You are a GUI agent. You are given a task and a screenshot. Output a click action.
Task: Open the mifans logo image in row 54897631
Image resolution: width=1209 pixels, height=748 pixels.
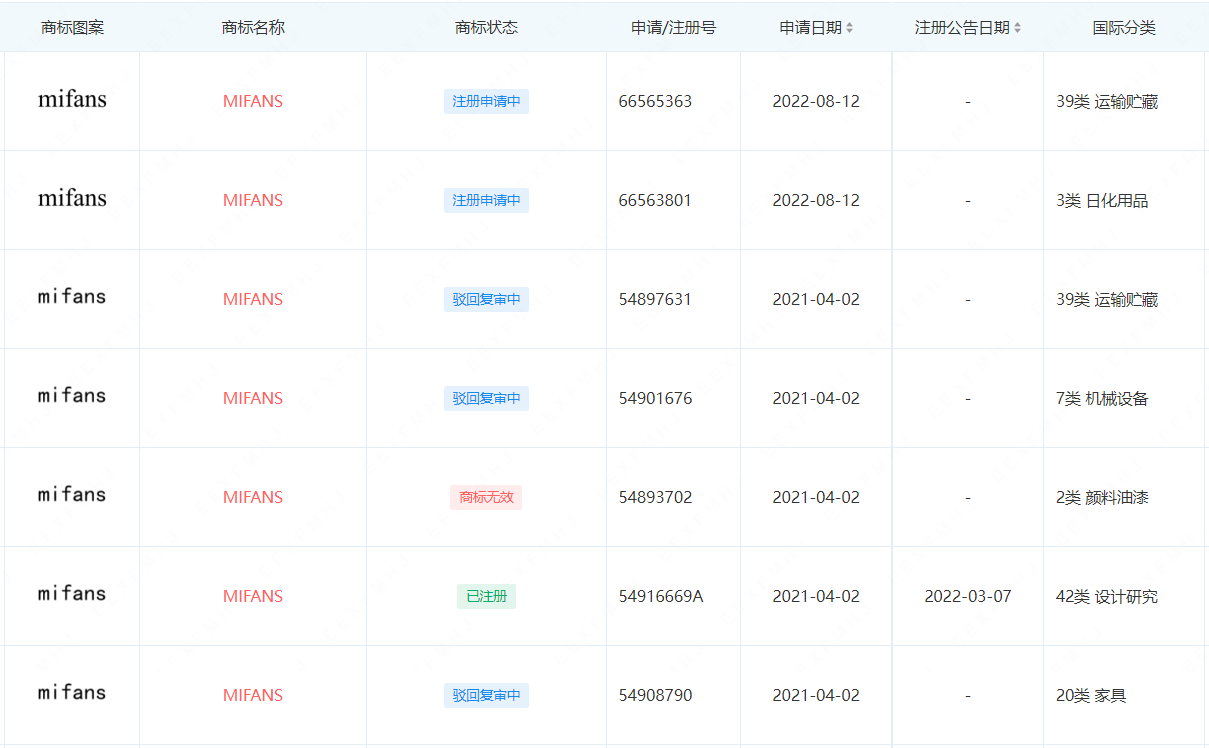coord(72,297)
